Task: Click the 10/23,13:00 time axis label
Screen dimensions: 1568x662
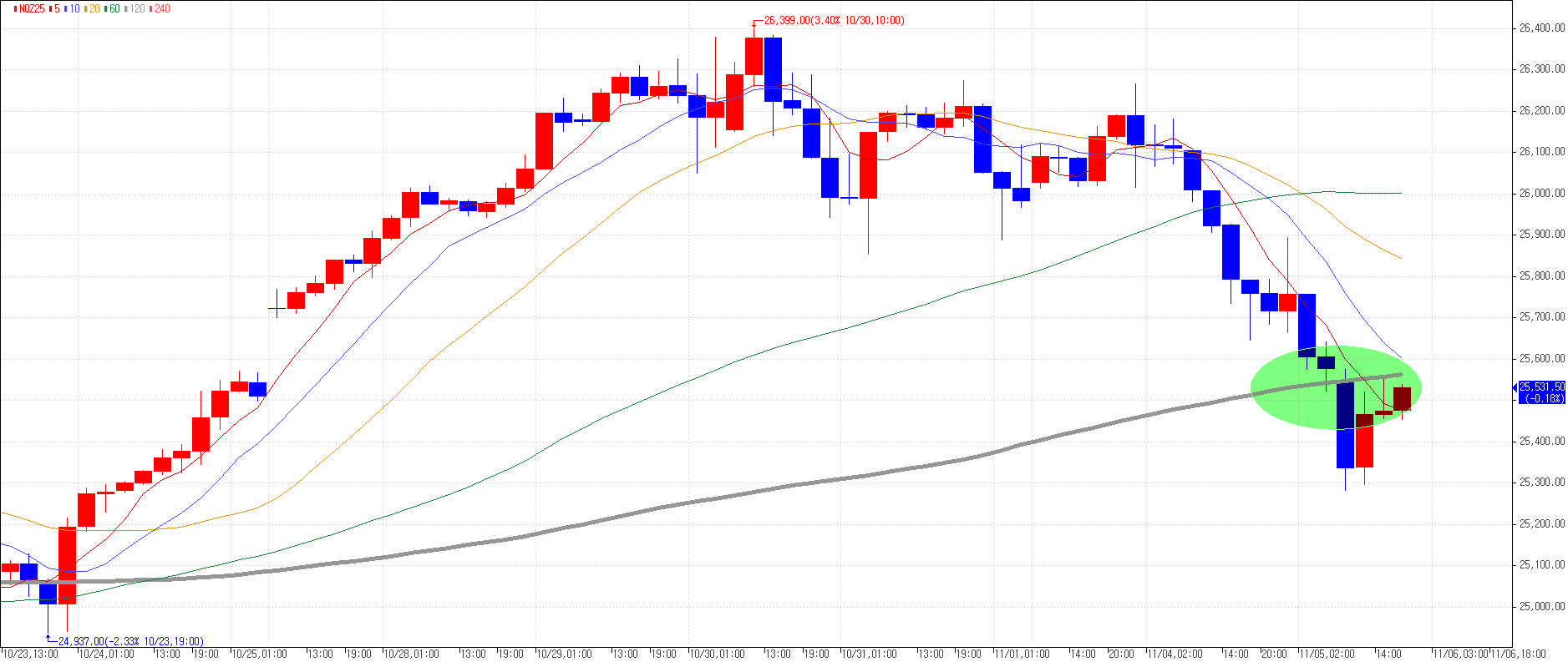Action: coord(31,654)
